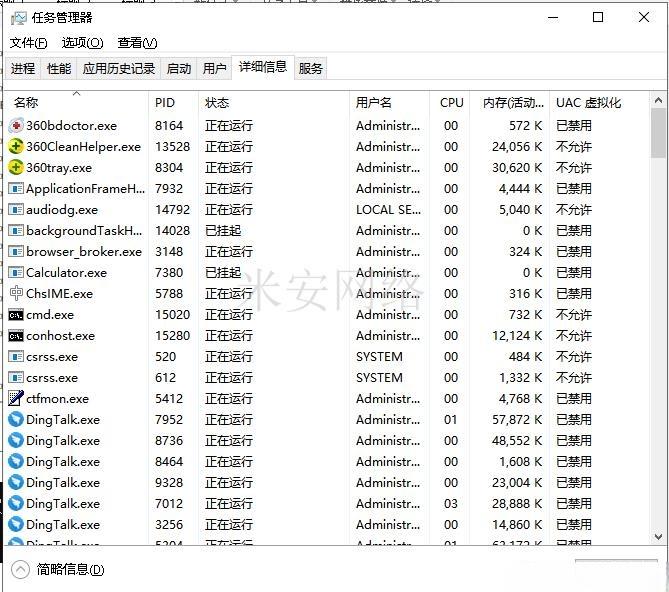Click the 360bdoctor.exe process icon
The height and width of the screenshot is (592, 669).
click(16, 126)
